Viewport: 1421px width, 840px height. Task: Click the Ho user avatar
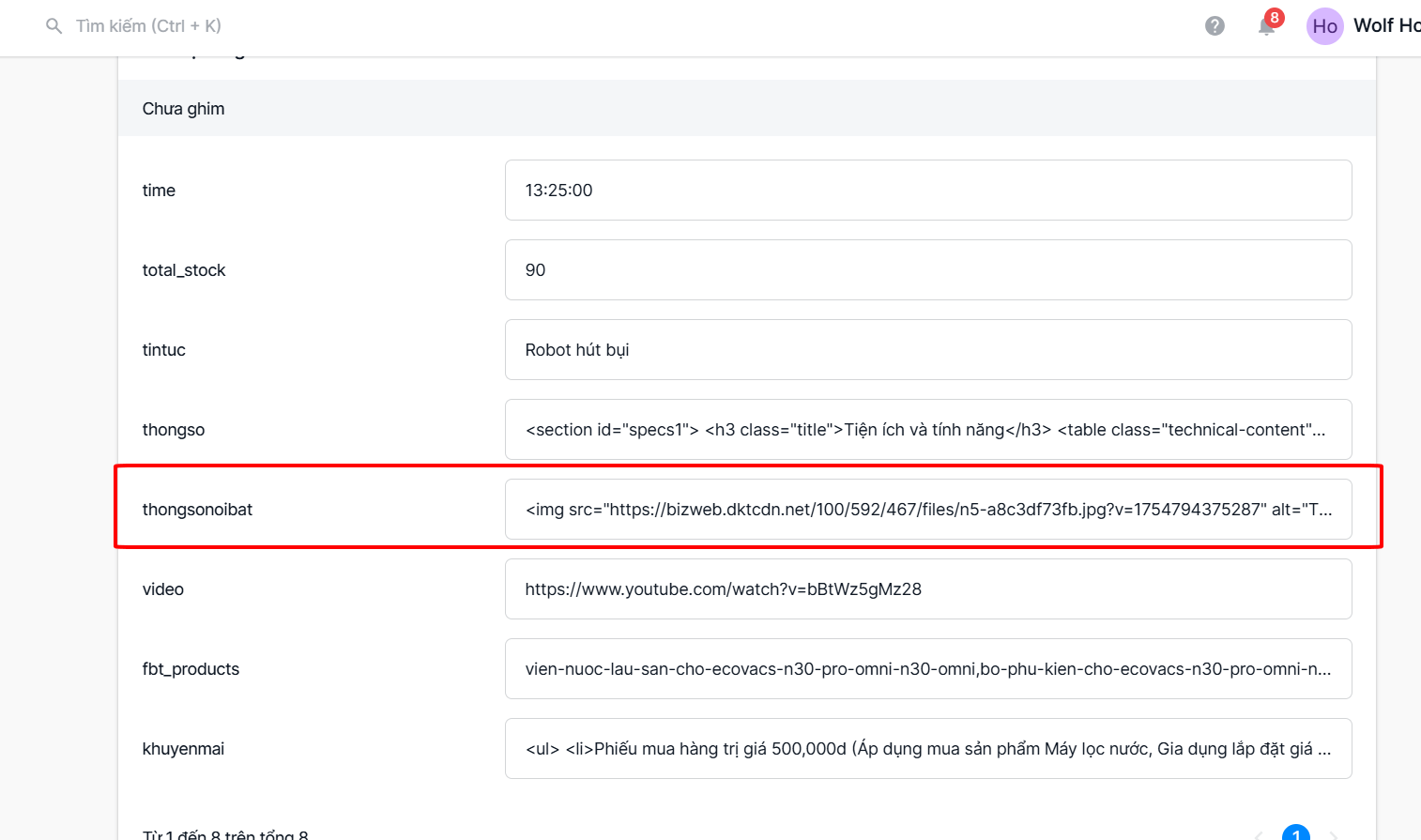pos(1325,26)
